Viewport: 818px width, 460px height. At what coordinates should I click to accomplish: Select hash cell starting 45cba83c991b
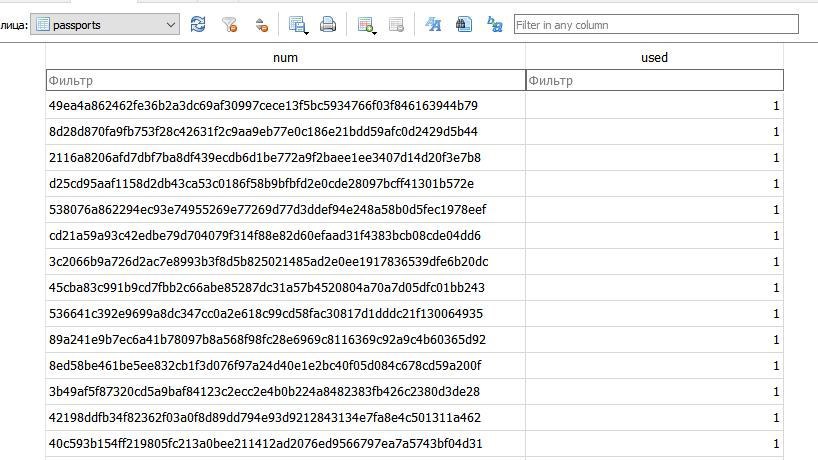[x=285, y=288]
